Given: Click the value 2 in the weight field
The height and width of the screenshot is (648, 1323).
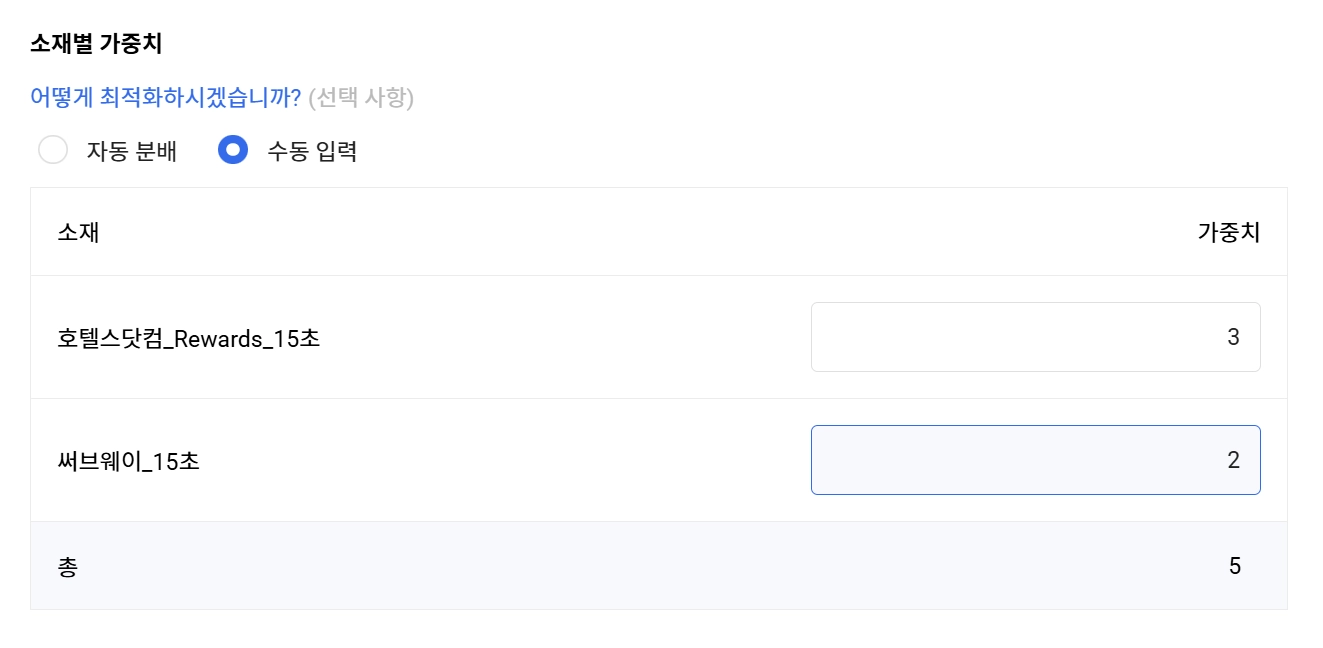Looking at the screenshot, I should coord(1233,460).
